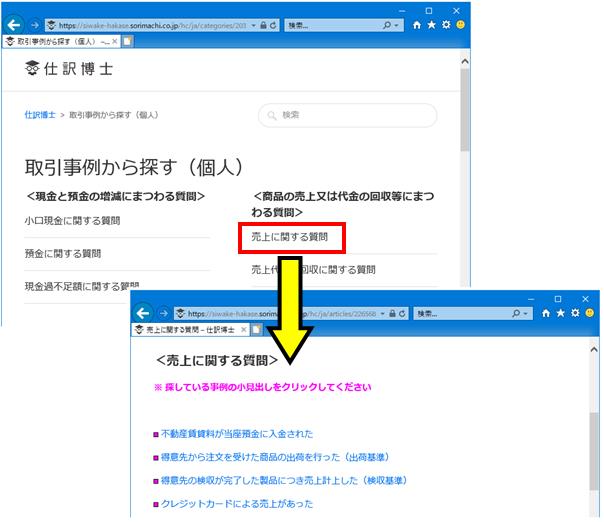604x522 pixels.
Task: Click the 仕訳博士 breadcrumb link
Action: click(x=40, y=115)
